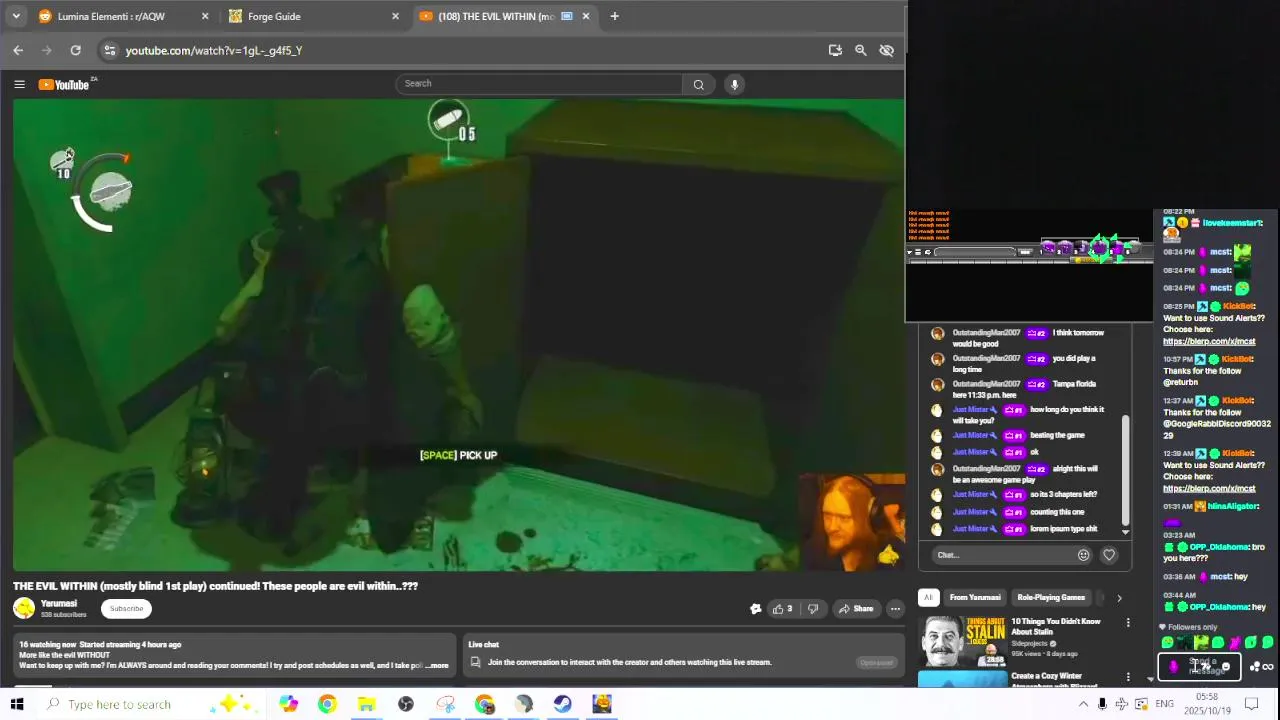Click the video player area
Viewport: 1280px width, 720px height.
pos(459,335)
